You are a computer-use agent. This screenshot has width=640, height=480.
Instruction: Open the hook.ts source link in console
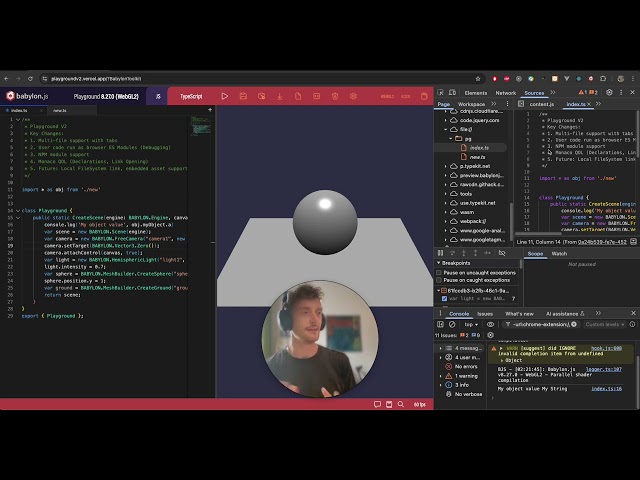click(x=606, y=348)
